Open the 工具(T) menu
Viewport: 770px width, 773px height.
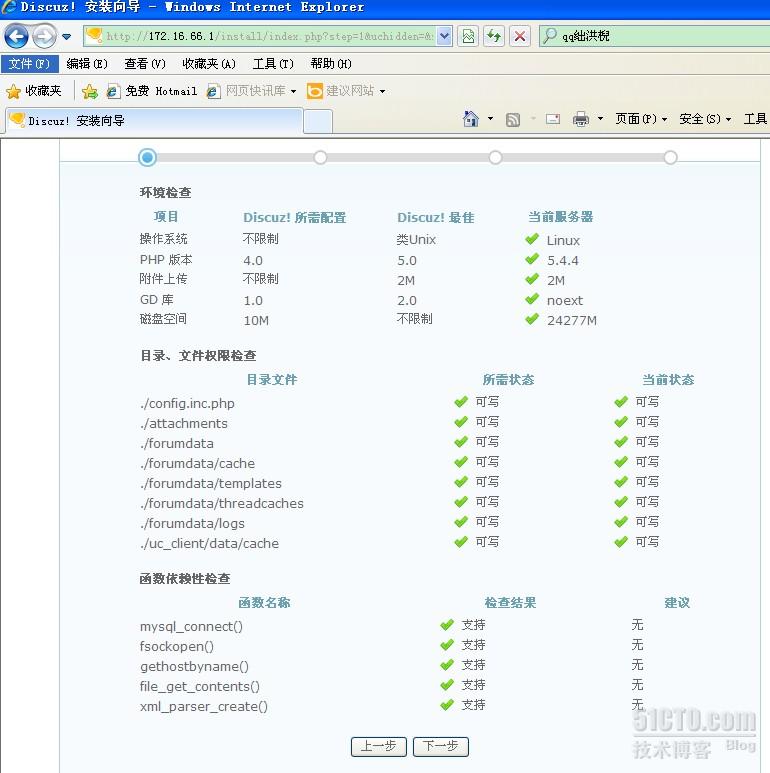pyautogui.click(x=273, y=64)
